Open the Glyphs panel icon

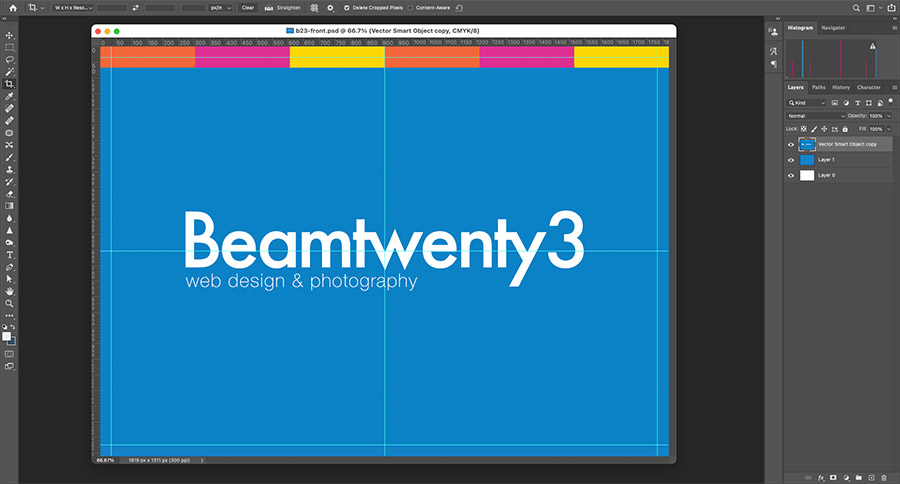click(x=773, y=51)
